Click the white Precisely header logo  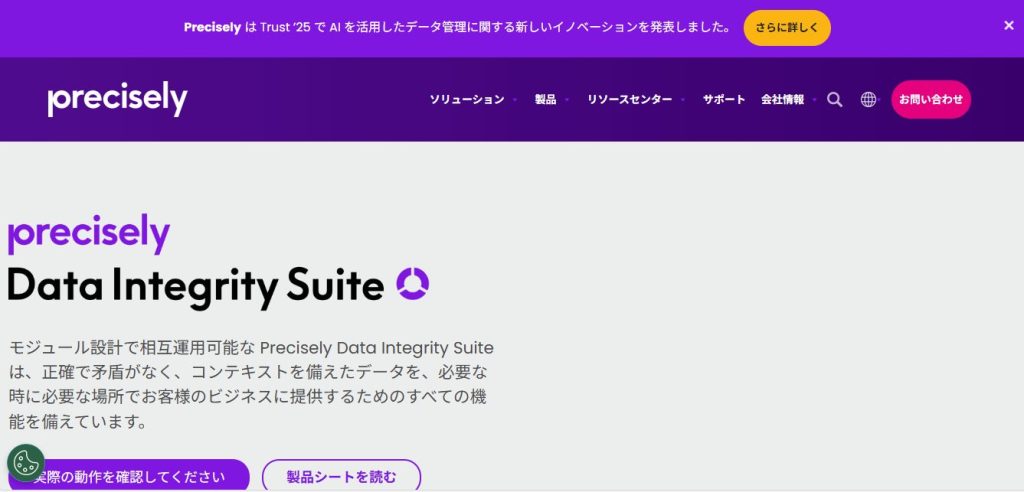coord(118,99)
